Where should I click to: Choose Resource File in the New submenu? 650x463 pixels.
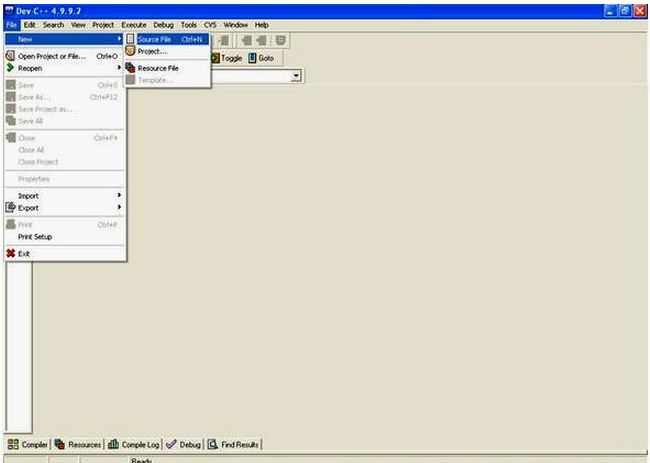point(168,68)
